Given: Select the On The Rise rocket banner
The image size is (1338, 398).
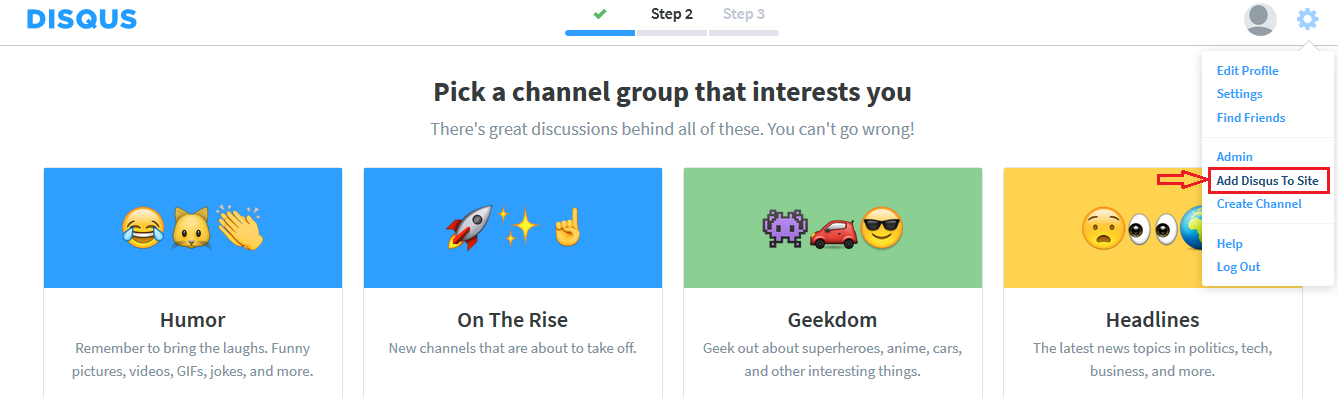Looking at the screenshot, I should [x=513, y=228].
